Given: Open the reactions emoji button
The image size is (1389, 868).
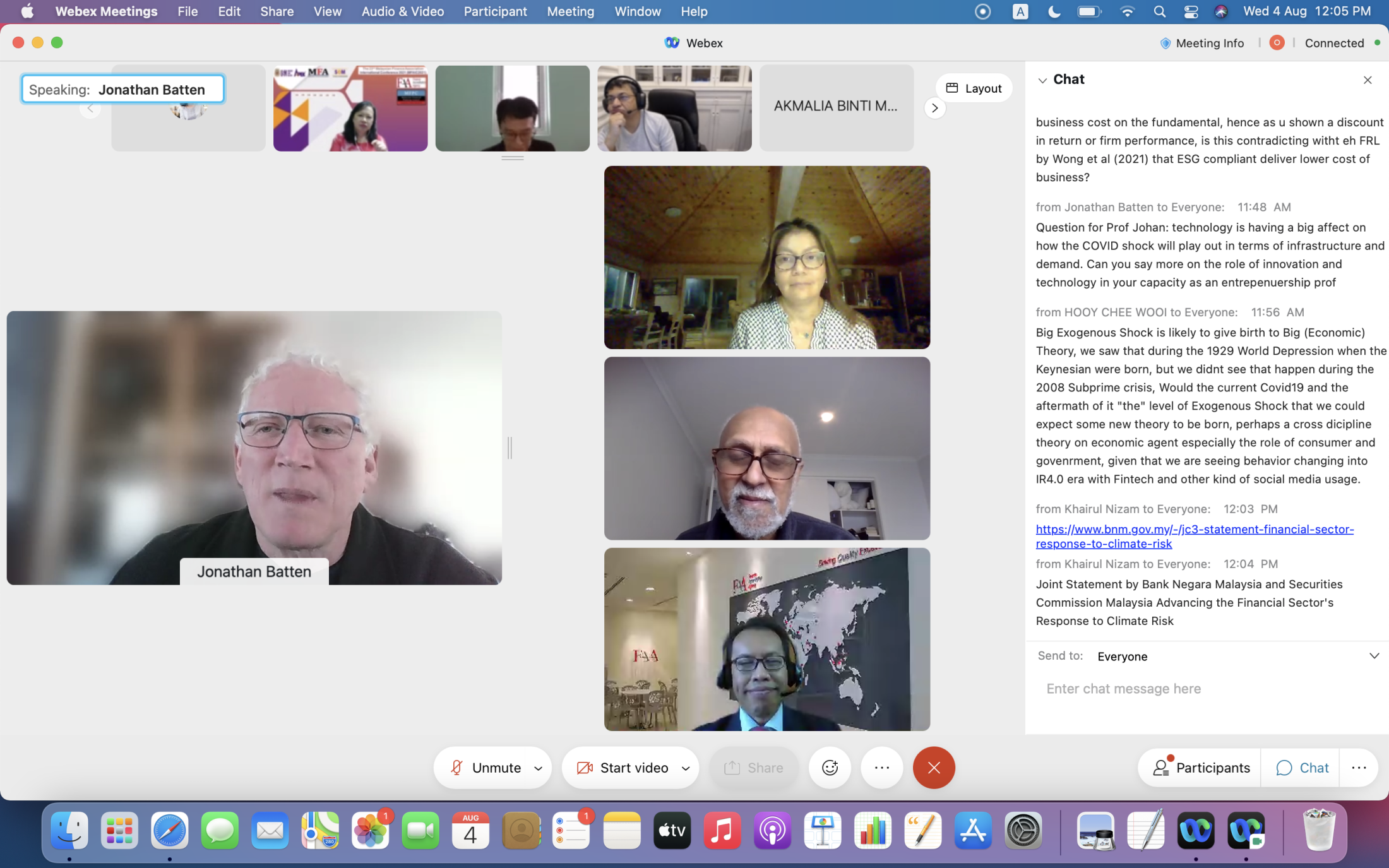Looking at the screenshot, I should pyautogui.click(x=830, y=768).
